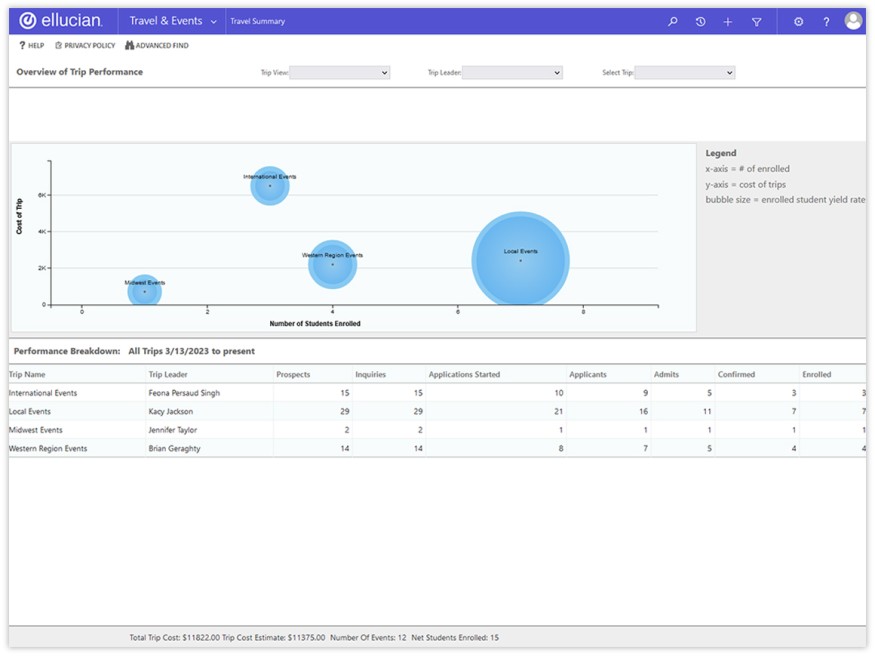The image size is (875, 656).
Task: Open the user profile avatar
Action: (852, 20)
